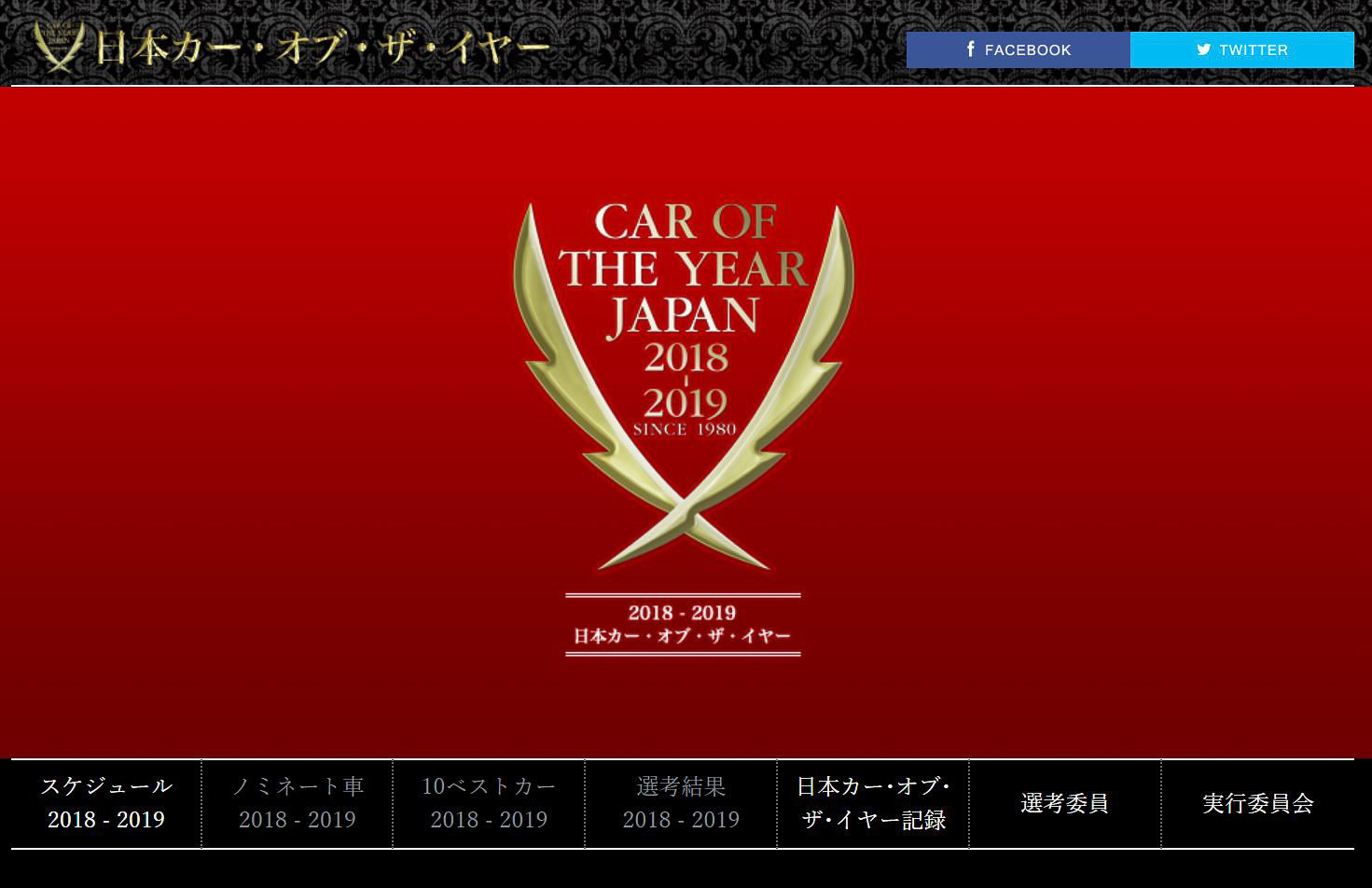Click the Facebook f icon
This screenshot has width=1372, height=888.
click(971, 49)
